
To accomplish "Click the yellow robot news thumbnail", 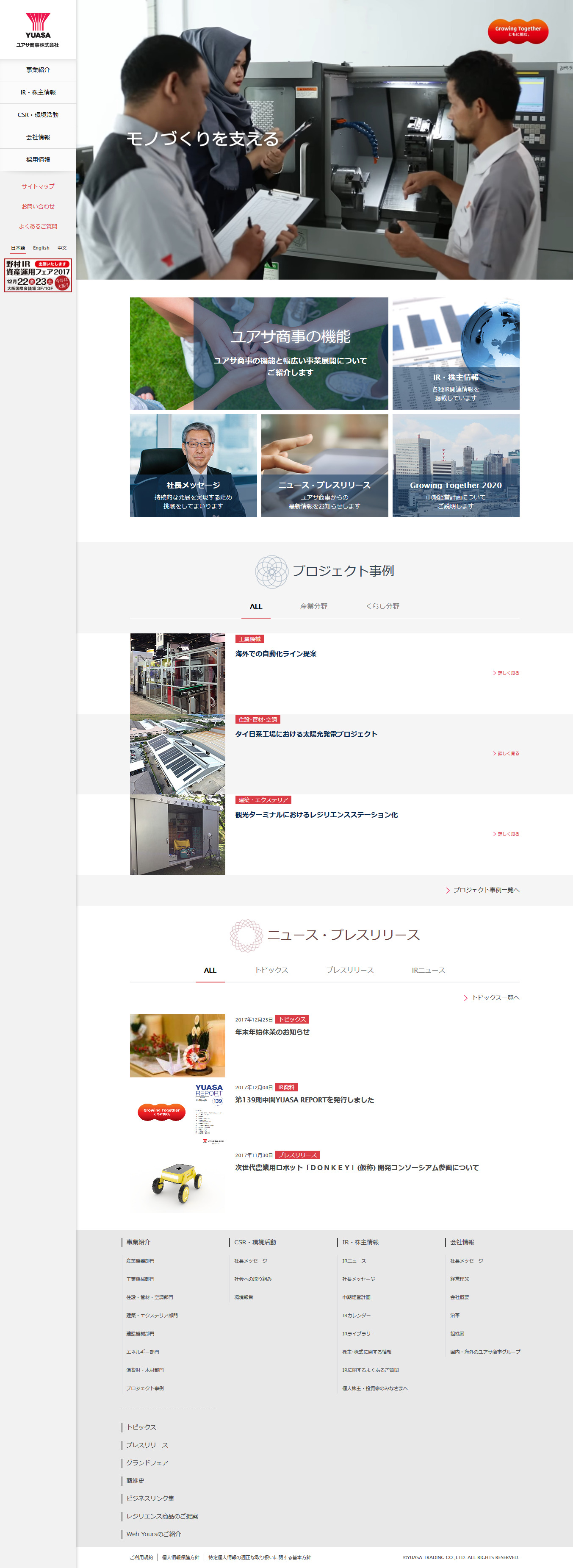I will pyautogui.click(x=177, y=1182).
